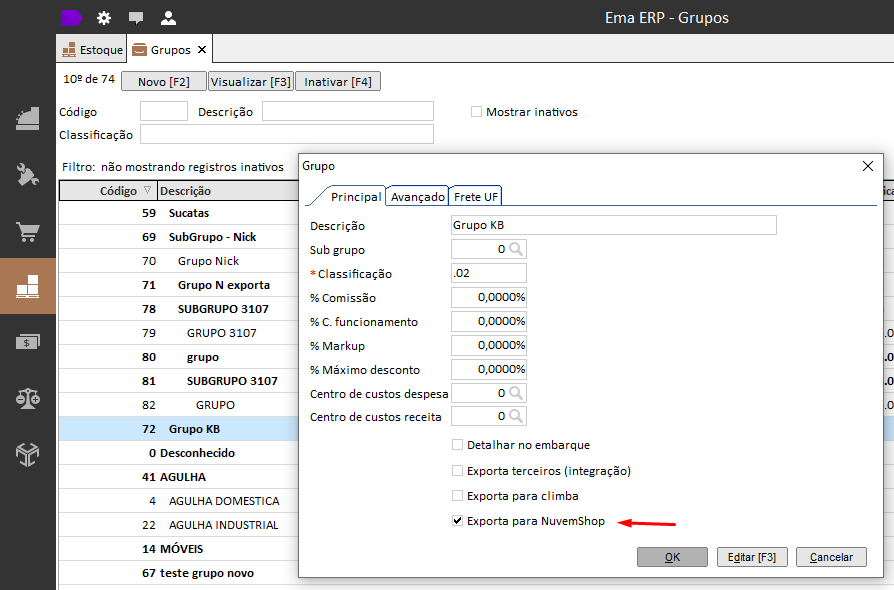The width and height of the screenshot is (894, 590).
Task: Open the package cube module in sidebar
Action: click(x=27, y=454)
